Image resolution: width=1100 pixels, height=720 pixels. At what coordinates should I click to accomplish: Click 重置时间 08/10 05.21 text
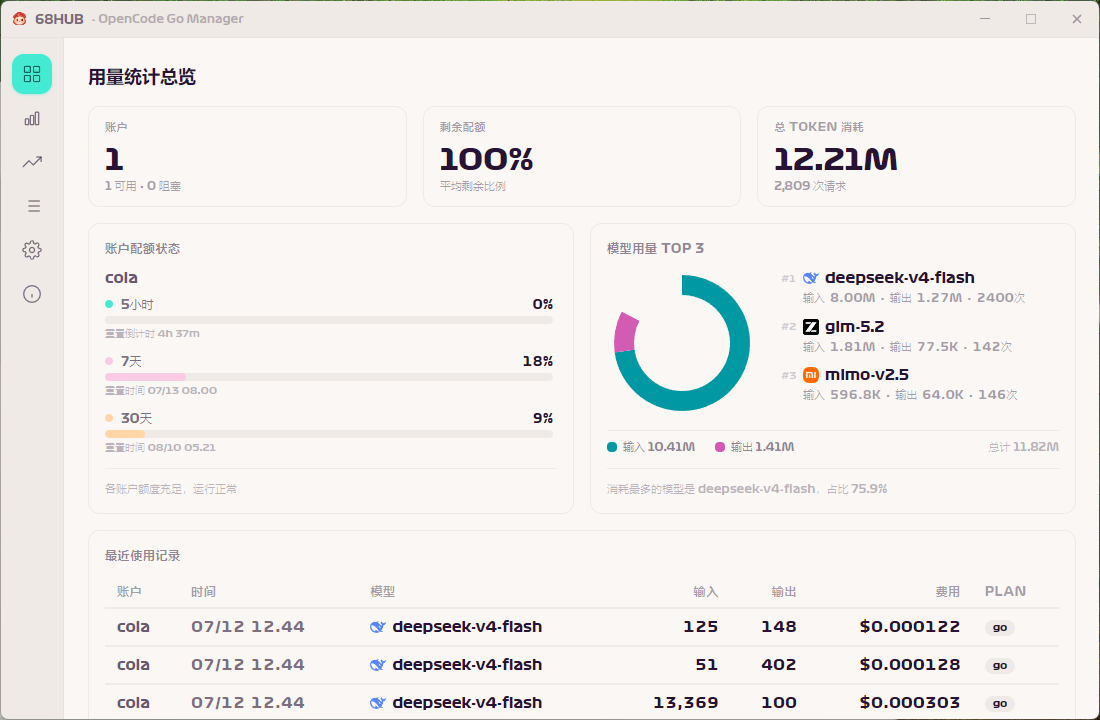(x=160, y=447)
